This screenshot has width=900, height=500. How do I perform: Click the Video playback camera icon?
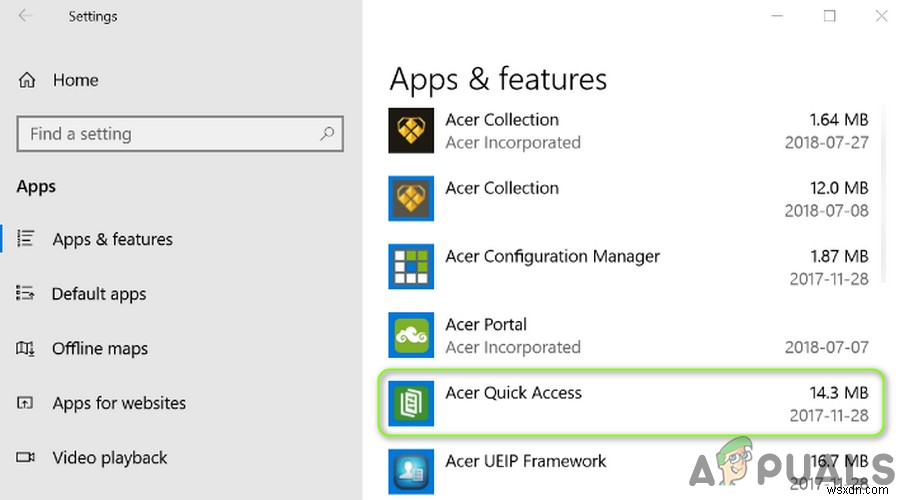[25, 457]
